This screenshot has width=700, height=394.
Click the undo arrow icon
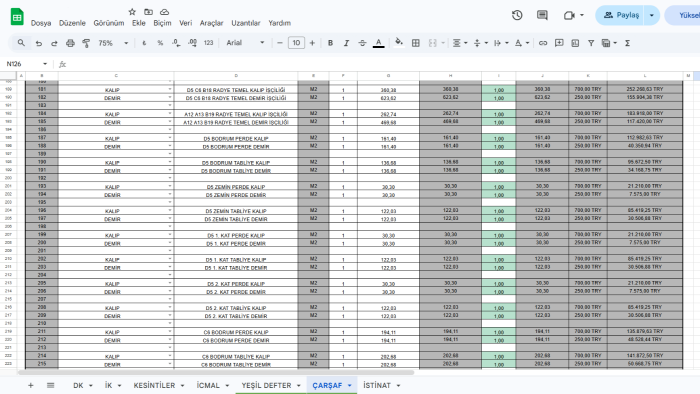point(39,43)
